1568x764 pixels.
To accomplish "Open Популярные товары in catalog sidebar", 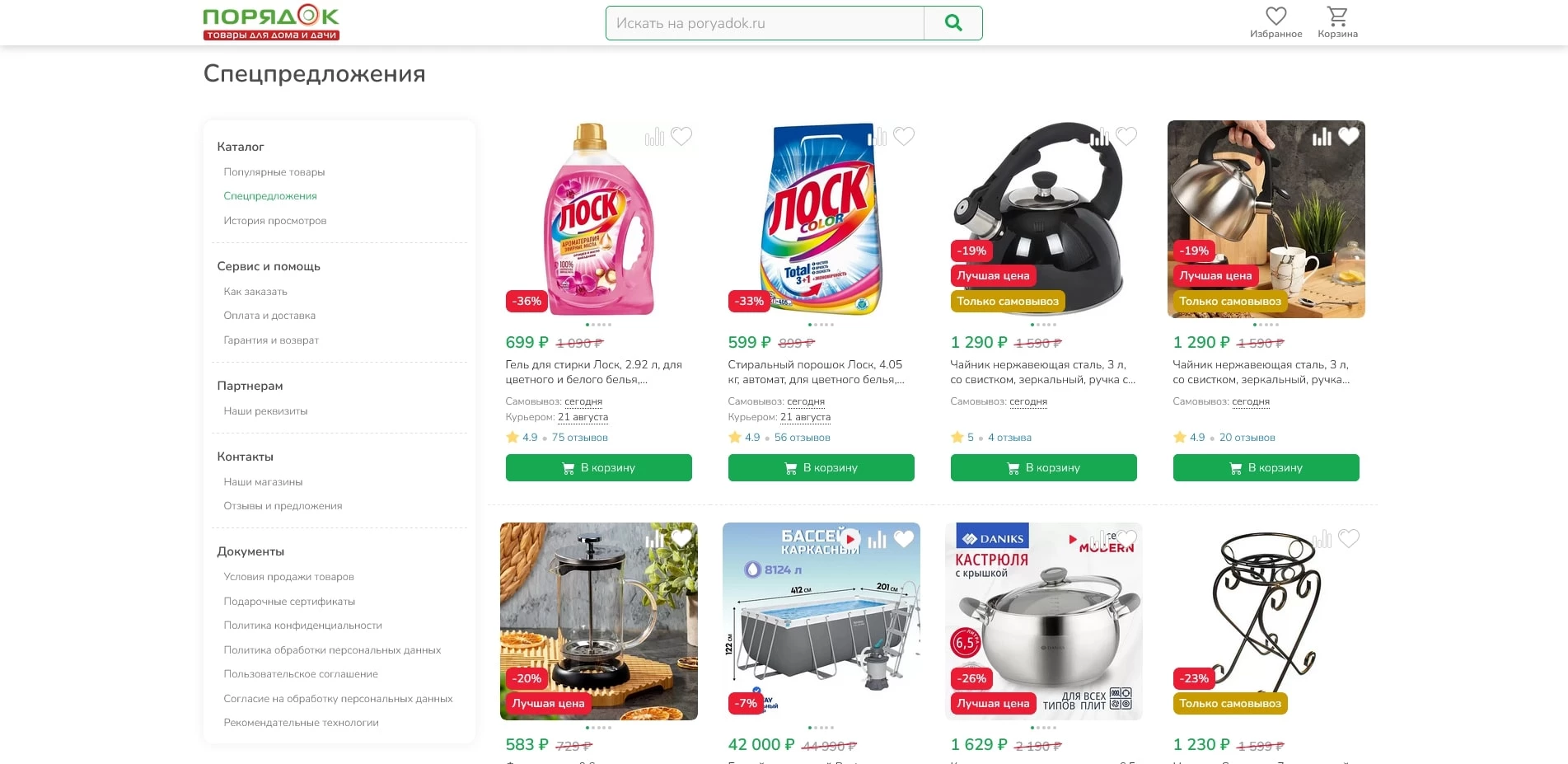I will (x=274, y=172).
